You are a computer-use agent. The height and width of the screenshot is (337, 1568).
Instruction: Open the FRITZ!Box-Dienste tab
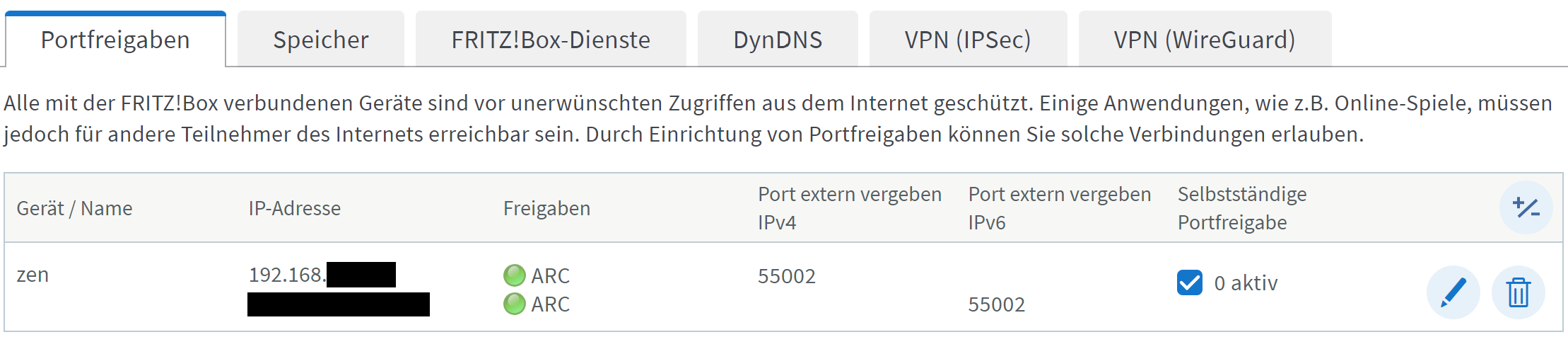[551, 39]
